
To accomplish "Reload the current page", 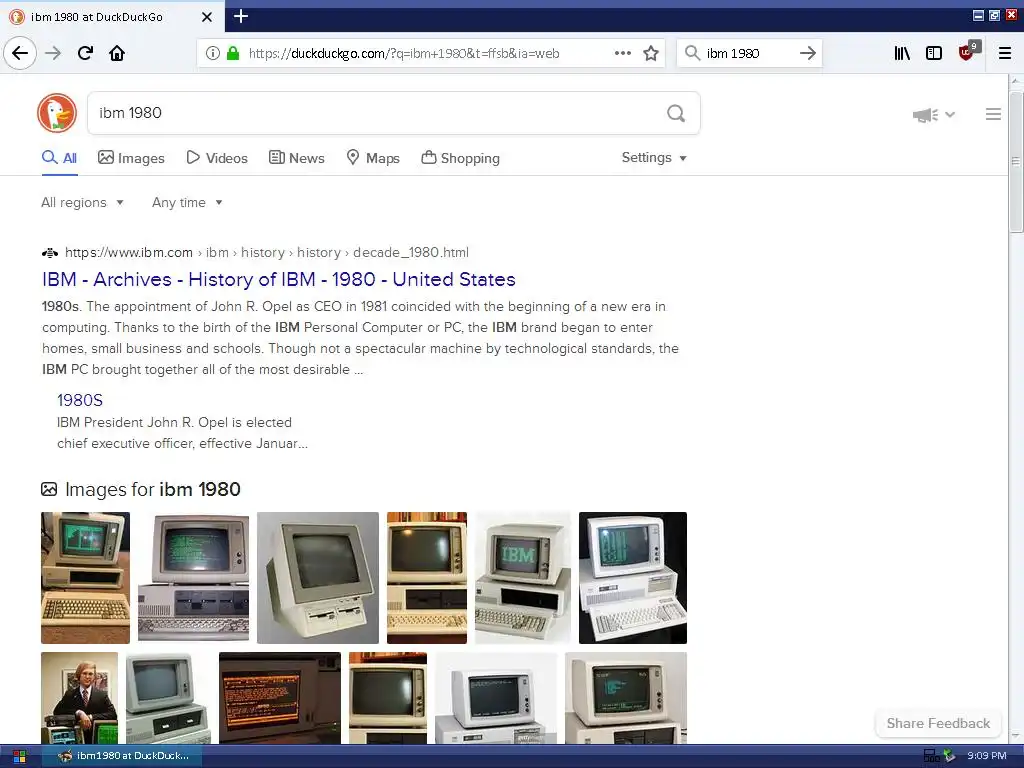I will click(x=86, y=53).
